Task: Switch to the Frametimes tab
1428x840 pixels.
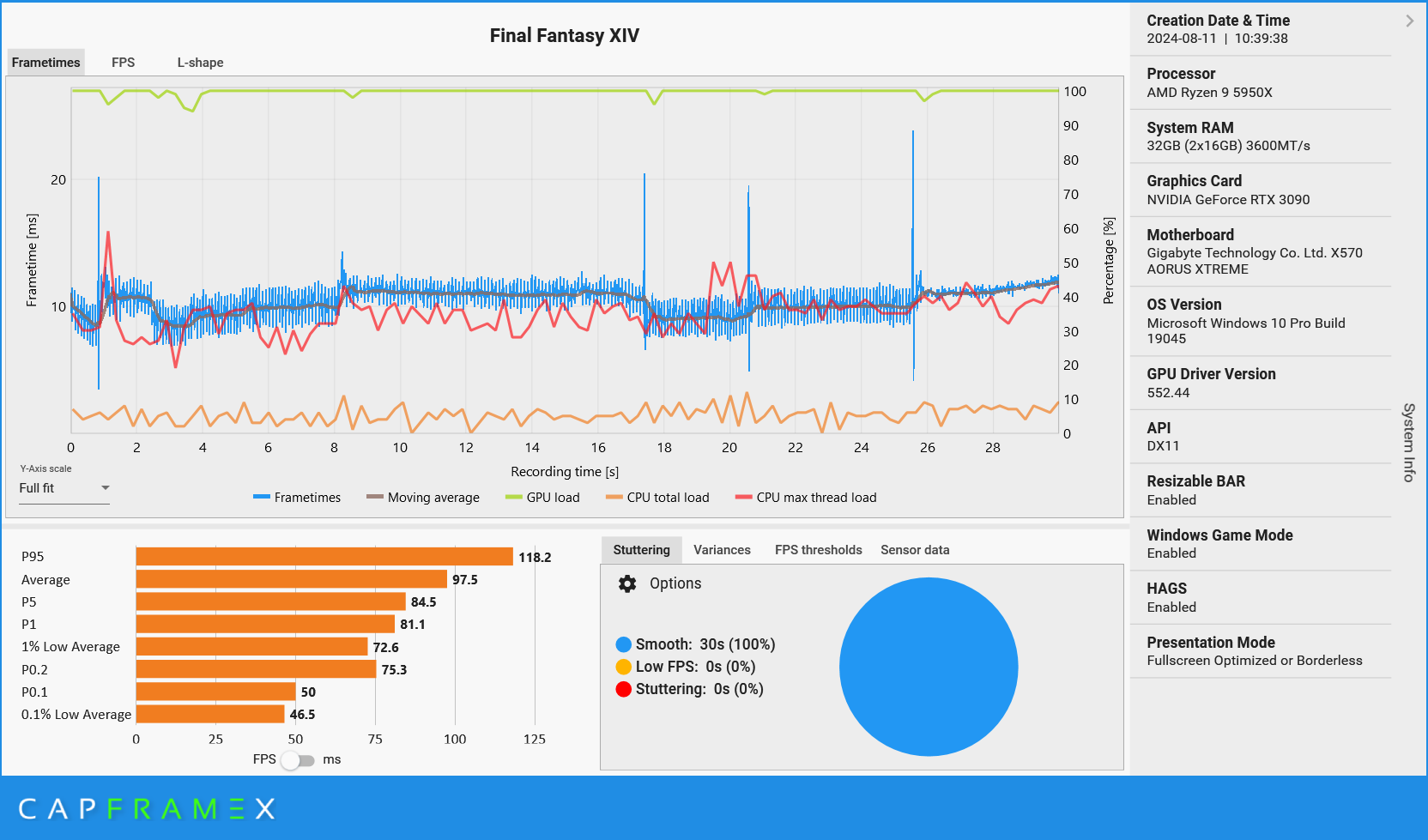Action: 46,63
